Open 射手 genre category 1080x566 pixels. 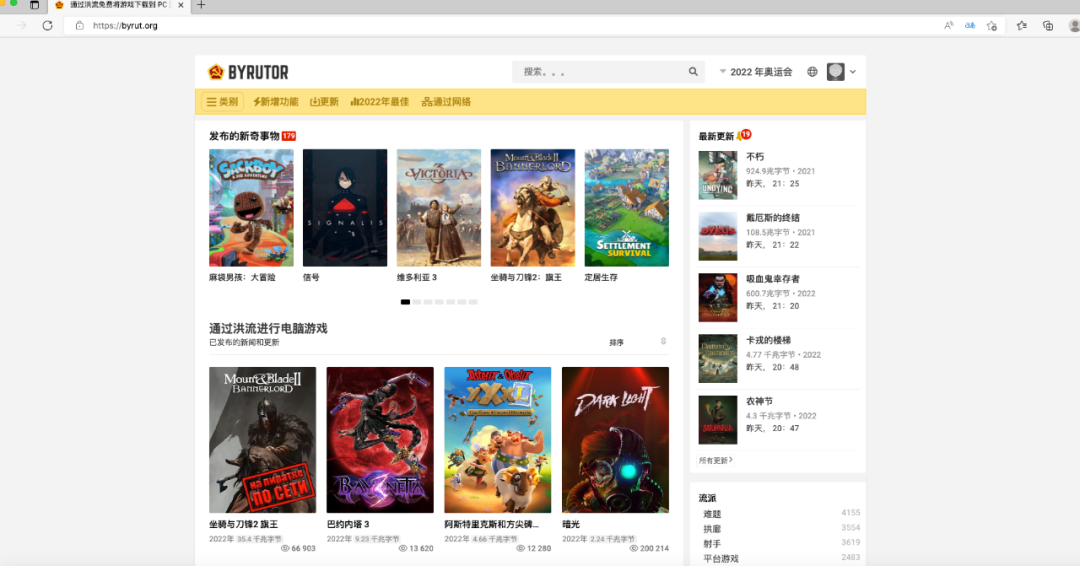tap(712, 543)
